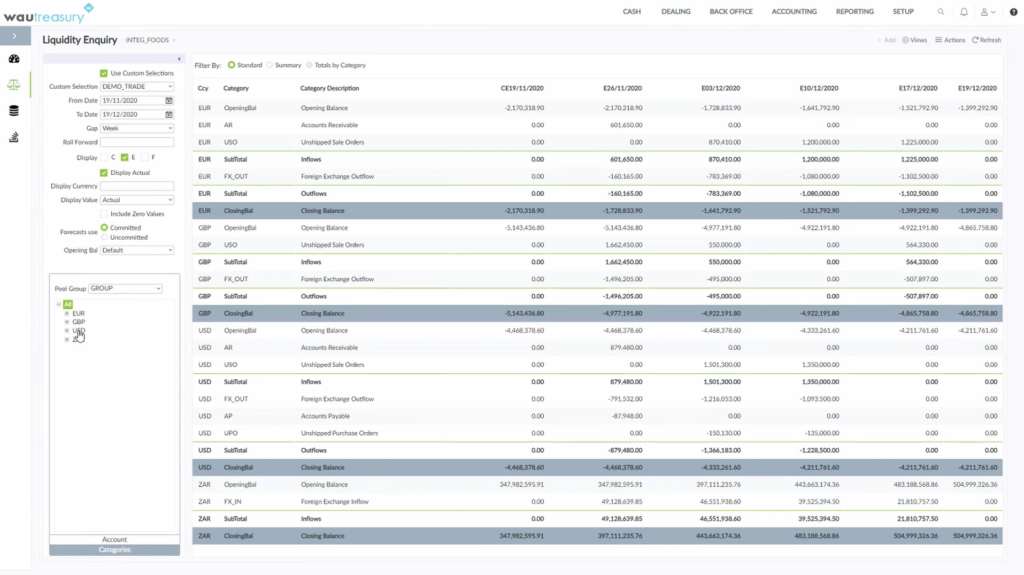Open the Custom Selection DEMO_TRADE dropdown
The width and height of the screenshot is (1024, 575).
coord(137,86)
